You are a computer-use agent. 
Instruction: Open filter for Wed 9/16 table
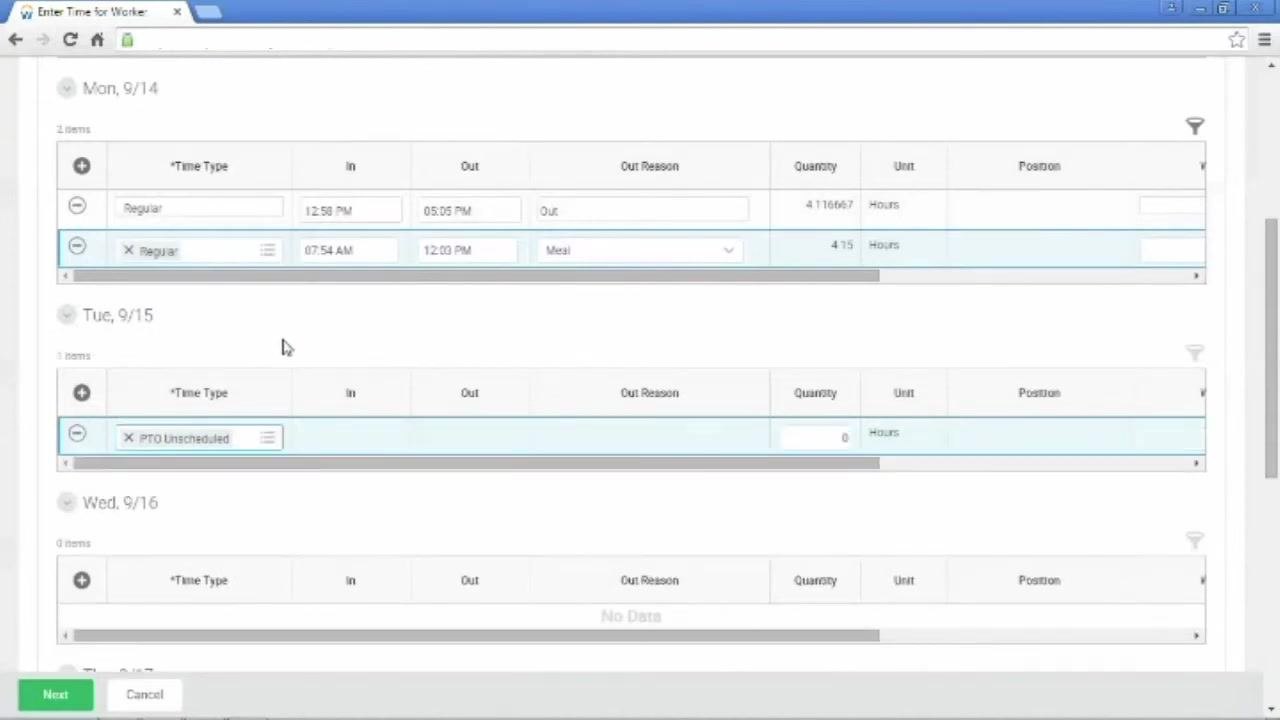[x=1195, y=540]
